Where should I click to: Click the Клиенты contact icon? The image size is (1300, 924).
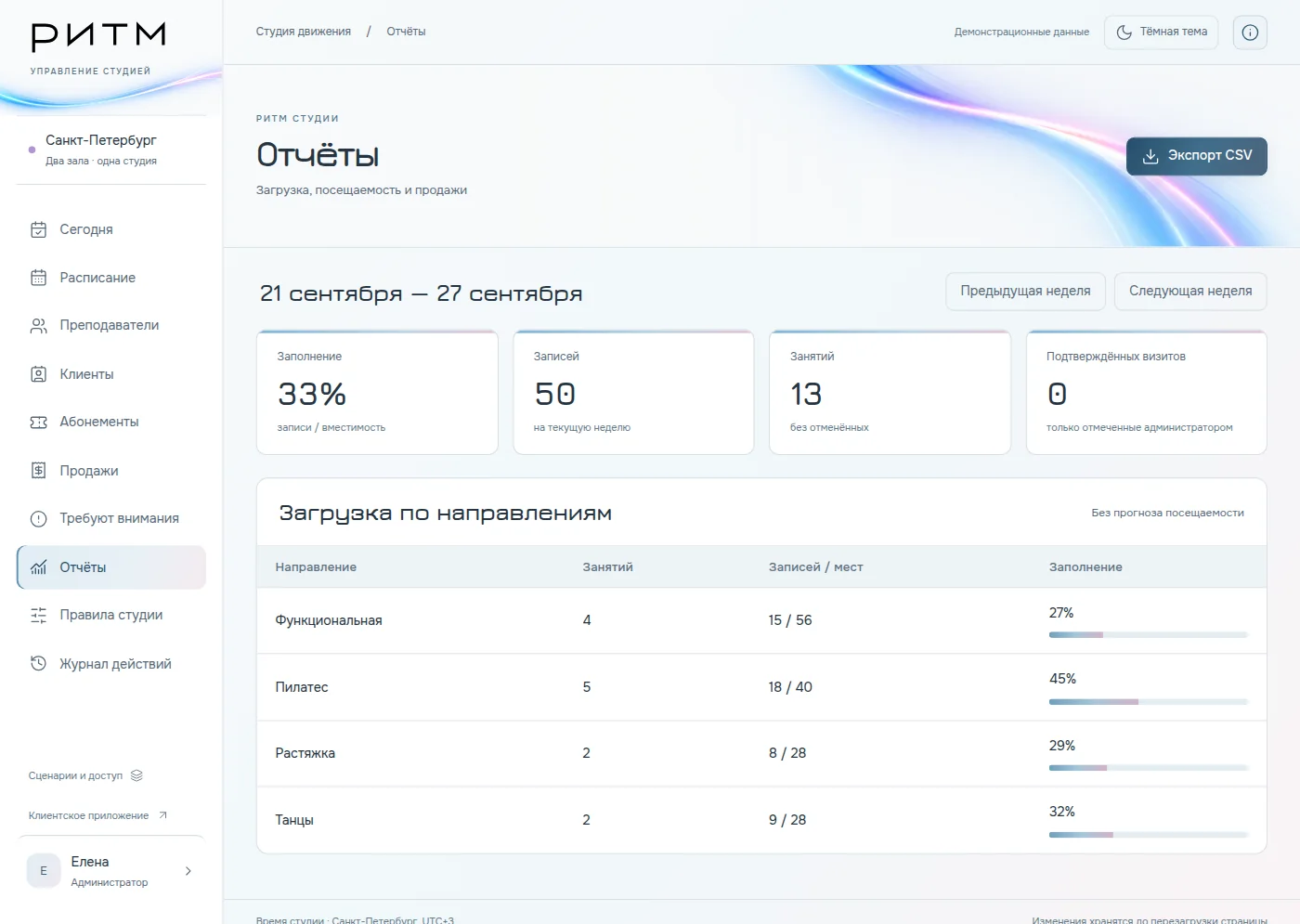(38, 374)
